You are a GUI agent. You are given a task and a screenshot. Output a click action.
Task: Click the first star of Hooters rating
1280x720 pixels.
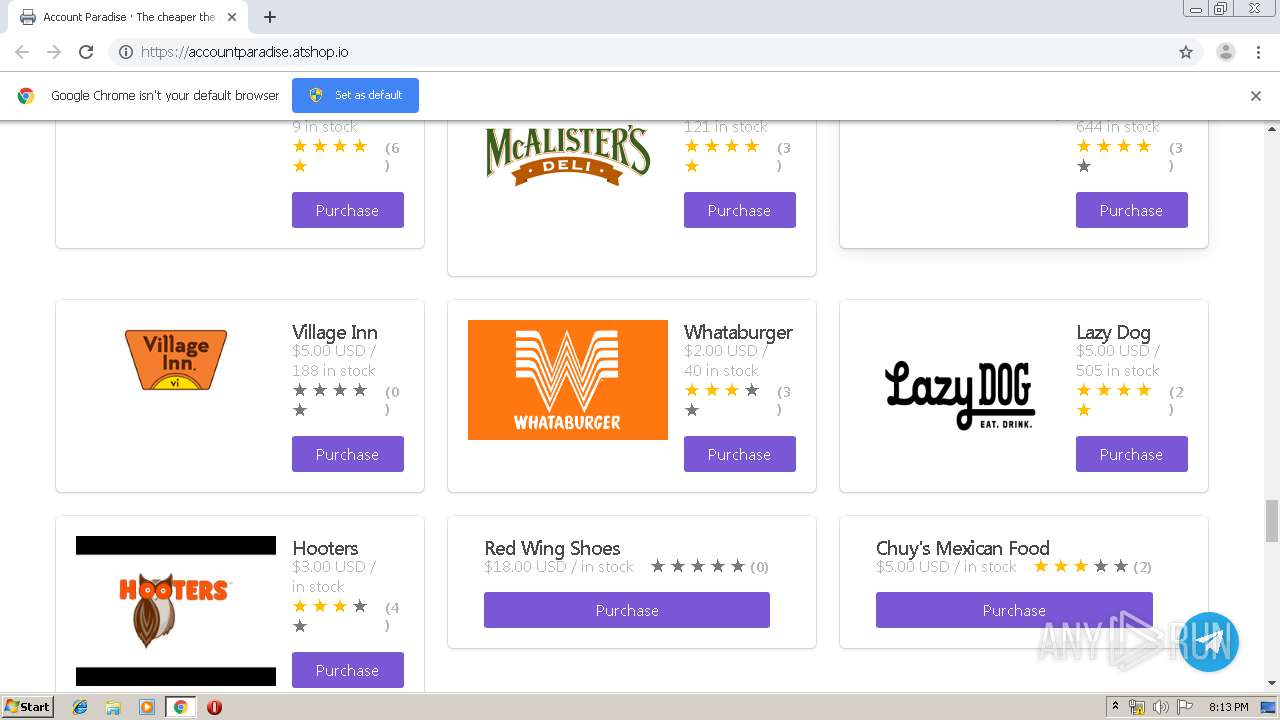(300, 606)
